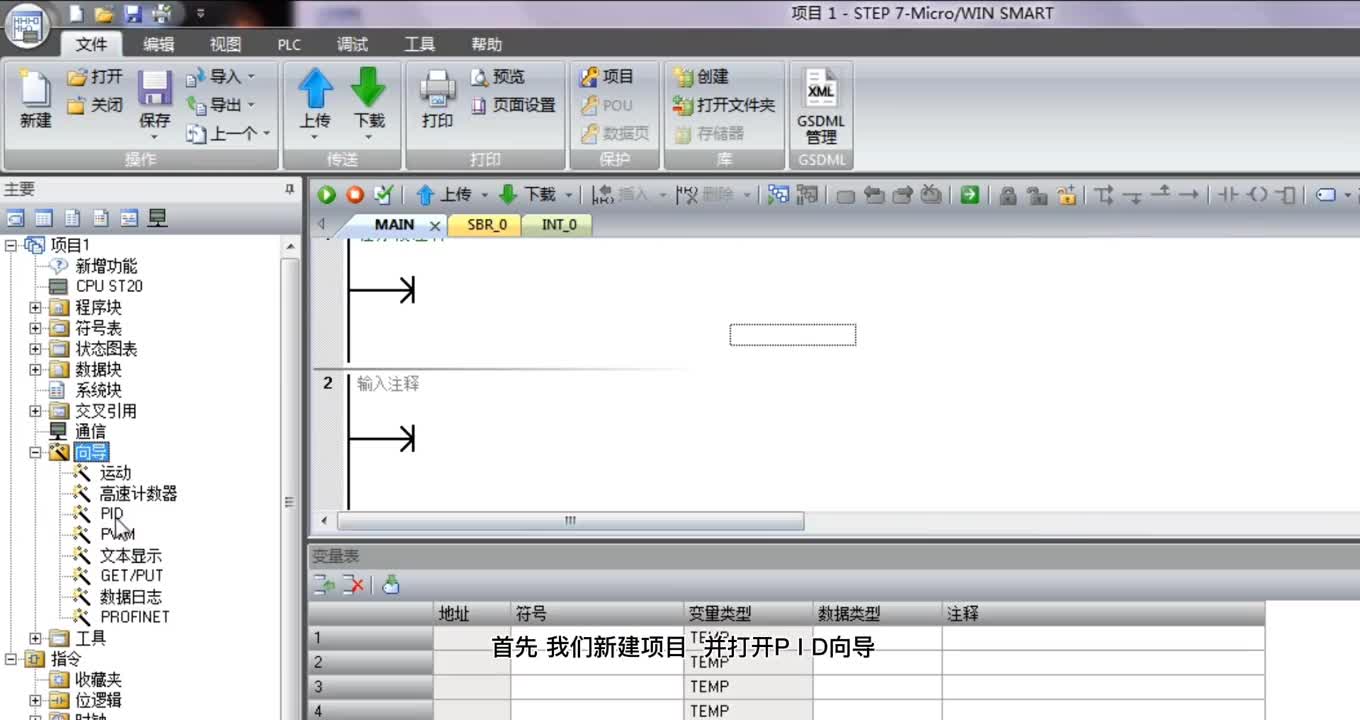Click the green Run PLC icon
Viewport: 1360px width, 720px height.
pyautogui.click(x=327, y=195)
